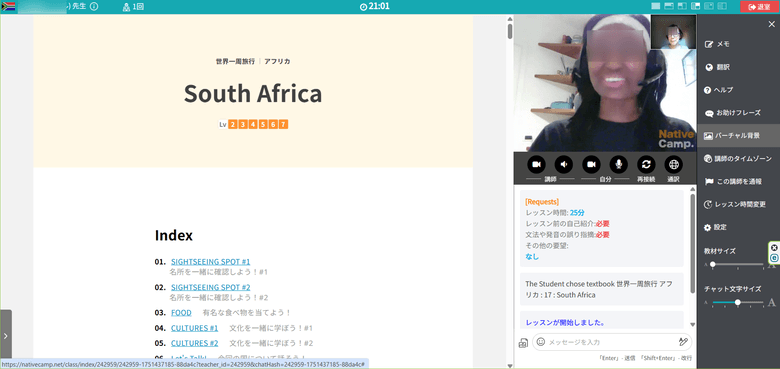The height and width of the screenshot is (369, 780).
Task: Select the sixth layout icon in header
Action: [722, 6]
